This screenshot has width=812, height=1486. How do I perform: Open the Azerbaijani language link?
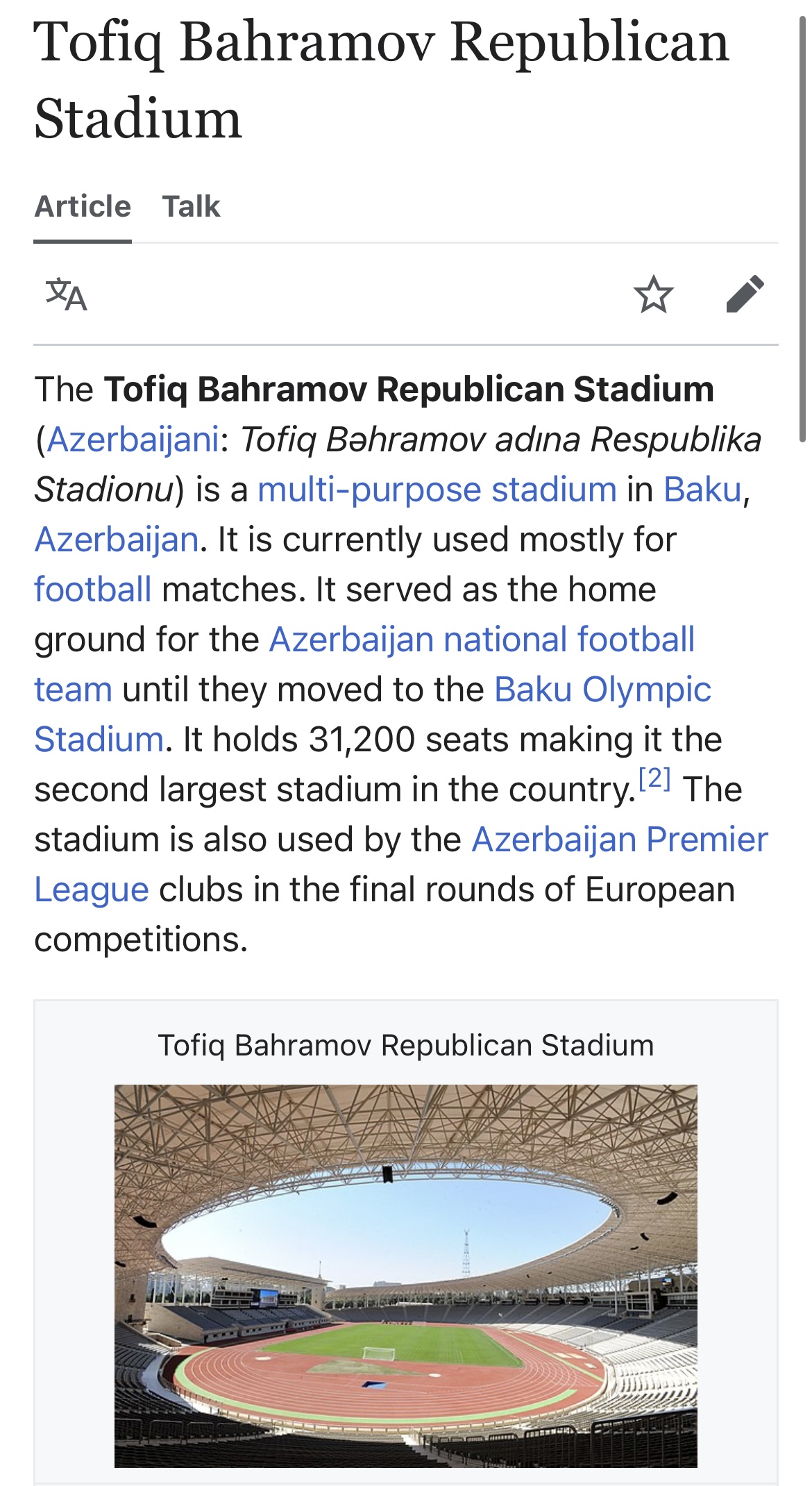(133, 440)
